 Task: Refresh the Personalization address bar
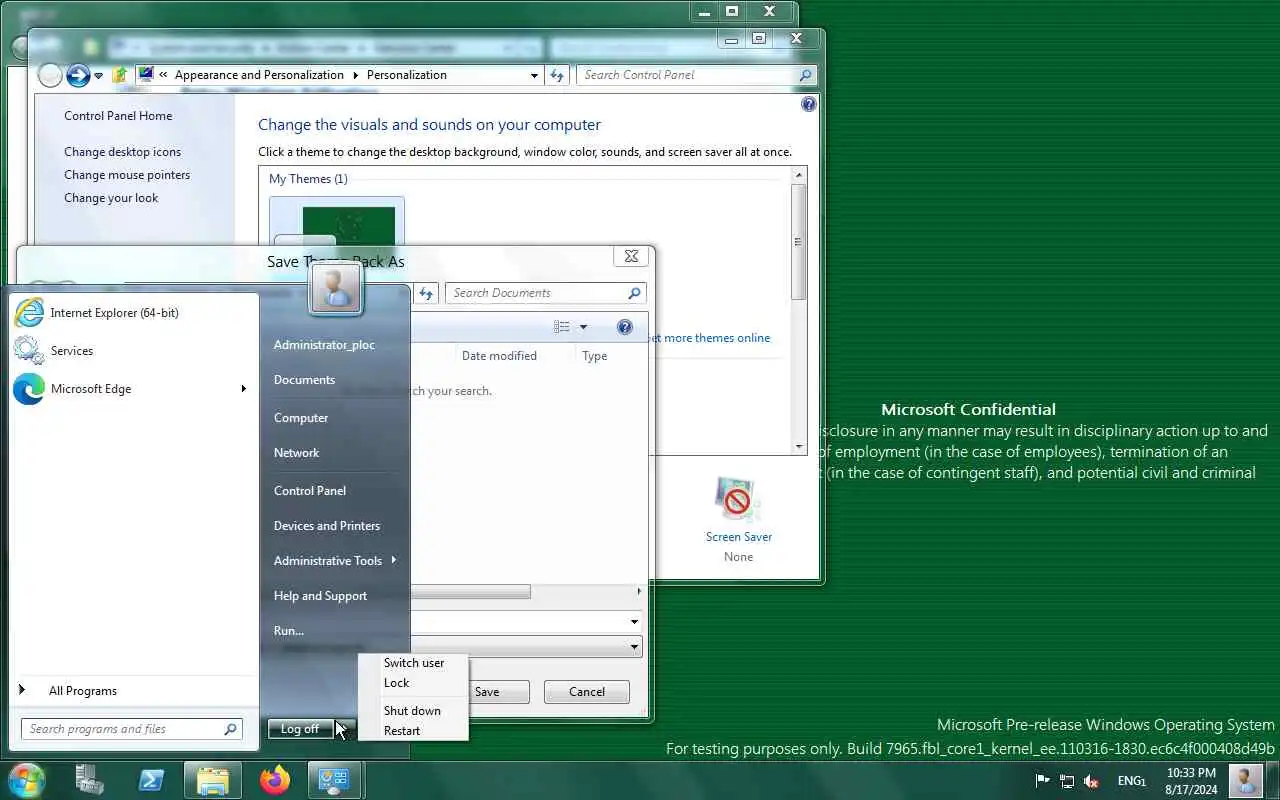(x=557, y=75)
